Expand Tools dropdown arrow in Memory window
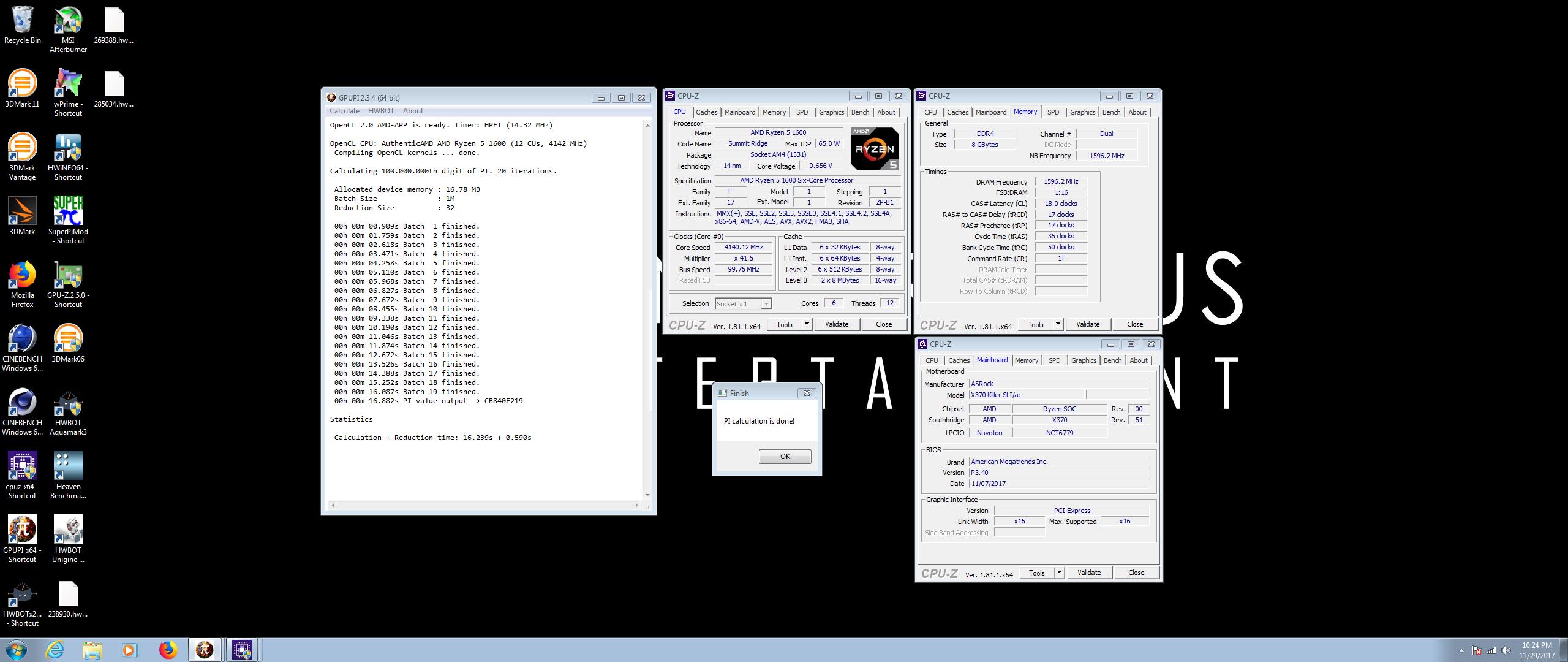This screenshot has height=662, width=1568. 1058,324
